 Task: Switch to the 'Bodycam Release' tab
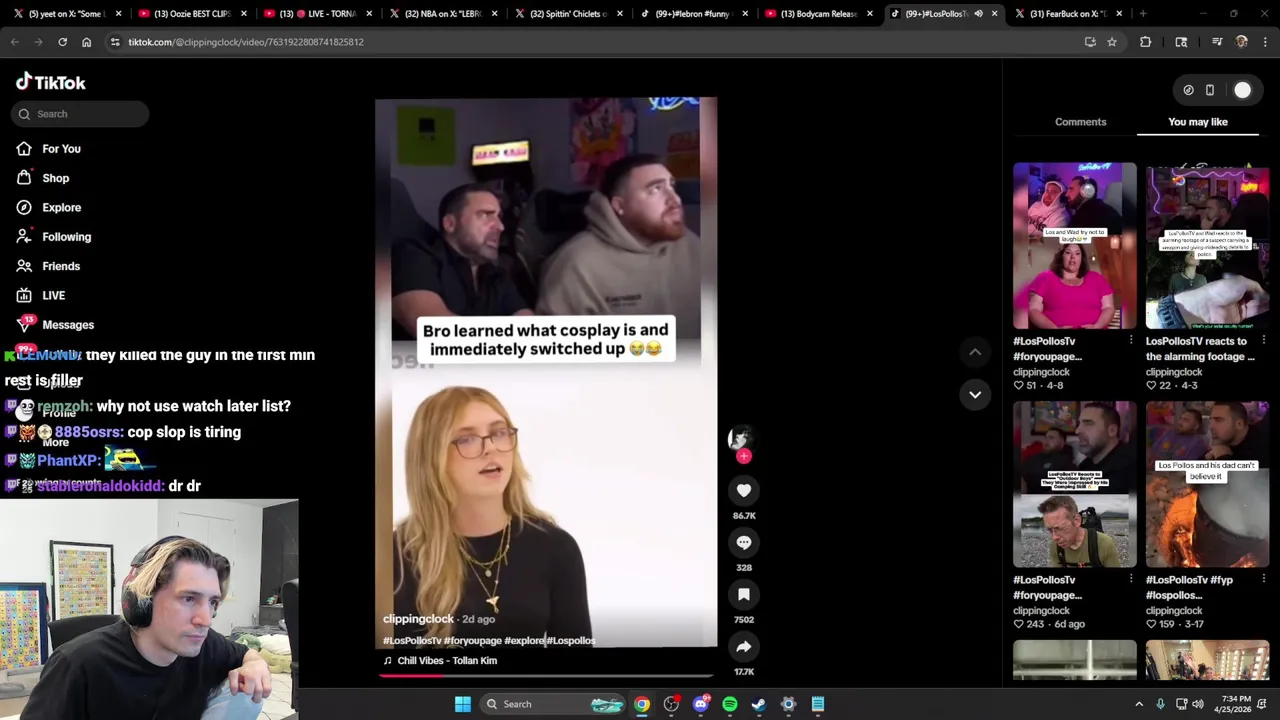coord(818,14)
